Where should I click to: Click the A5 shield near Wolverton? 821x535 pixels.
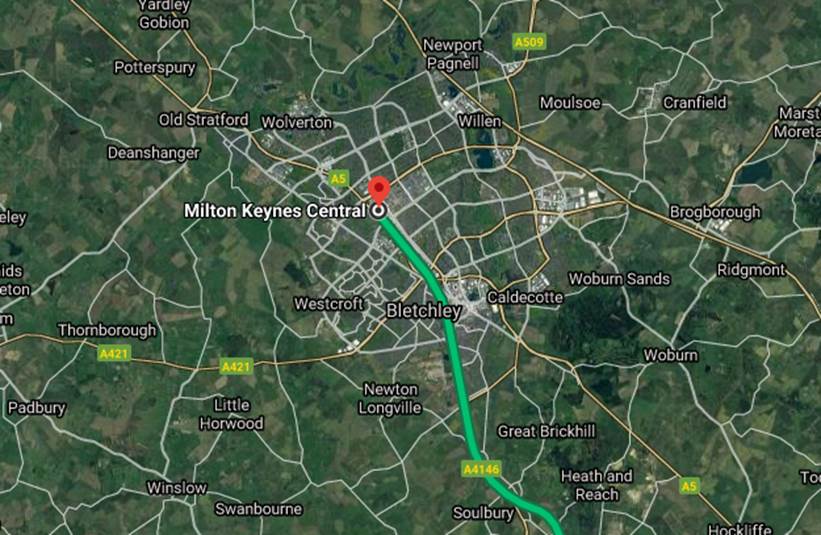[339, 179]
